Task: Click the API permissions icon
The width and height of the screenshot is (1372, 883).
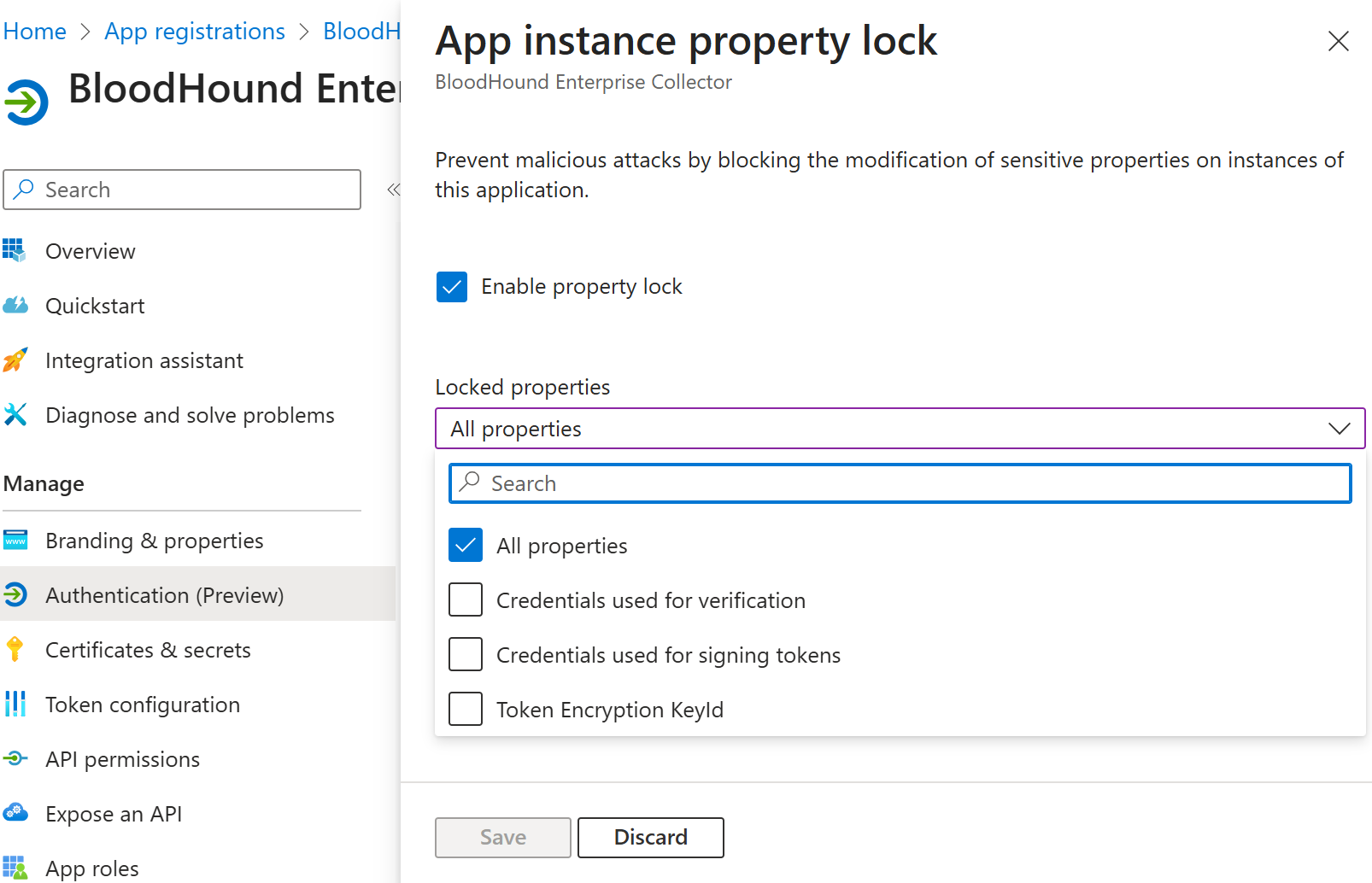Action: [x=15, y=758]
